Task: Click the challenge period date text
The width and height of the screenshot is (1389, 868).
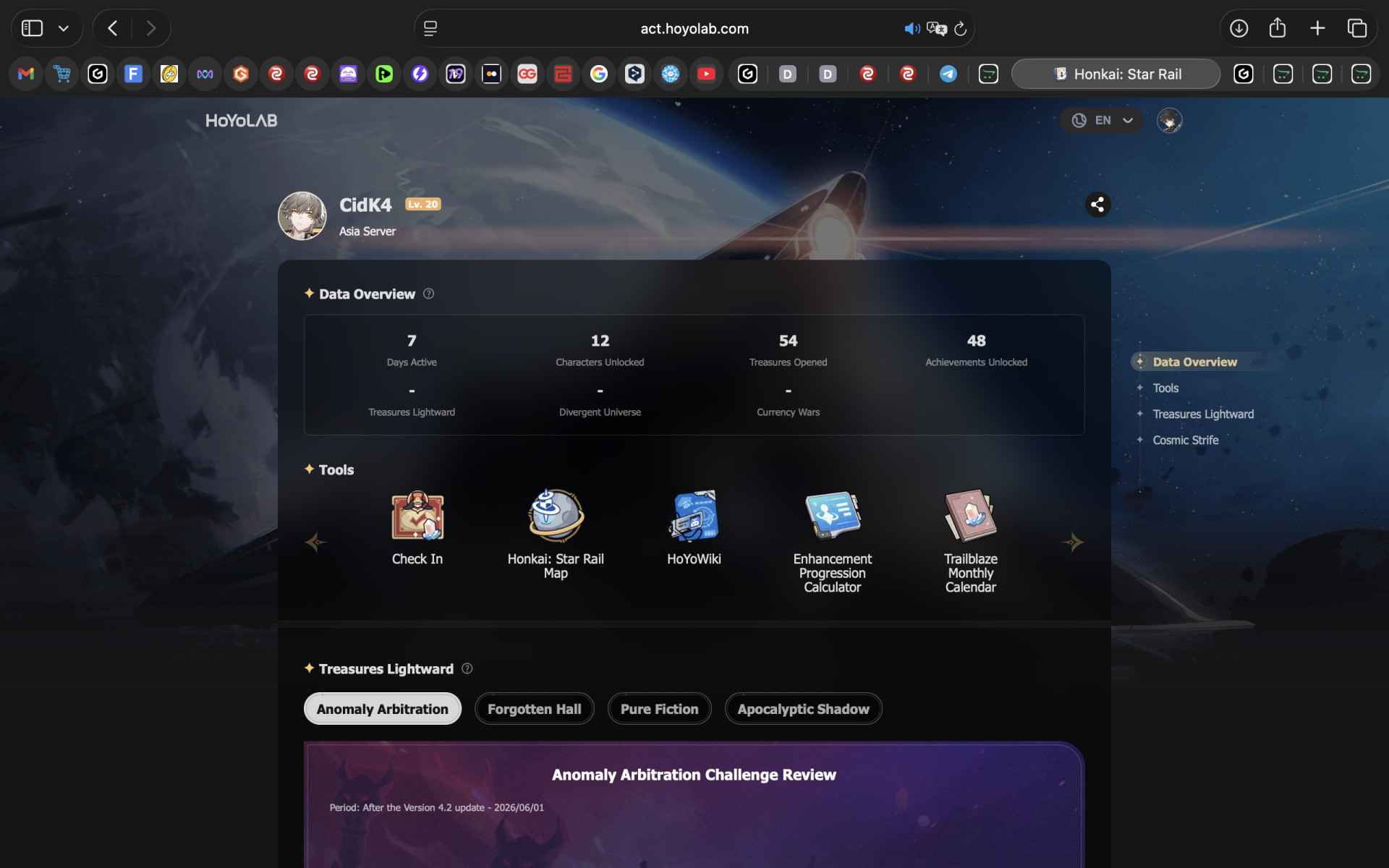Action: tap(437, 807)
